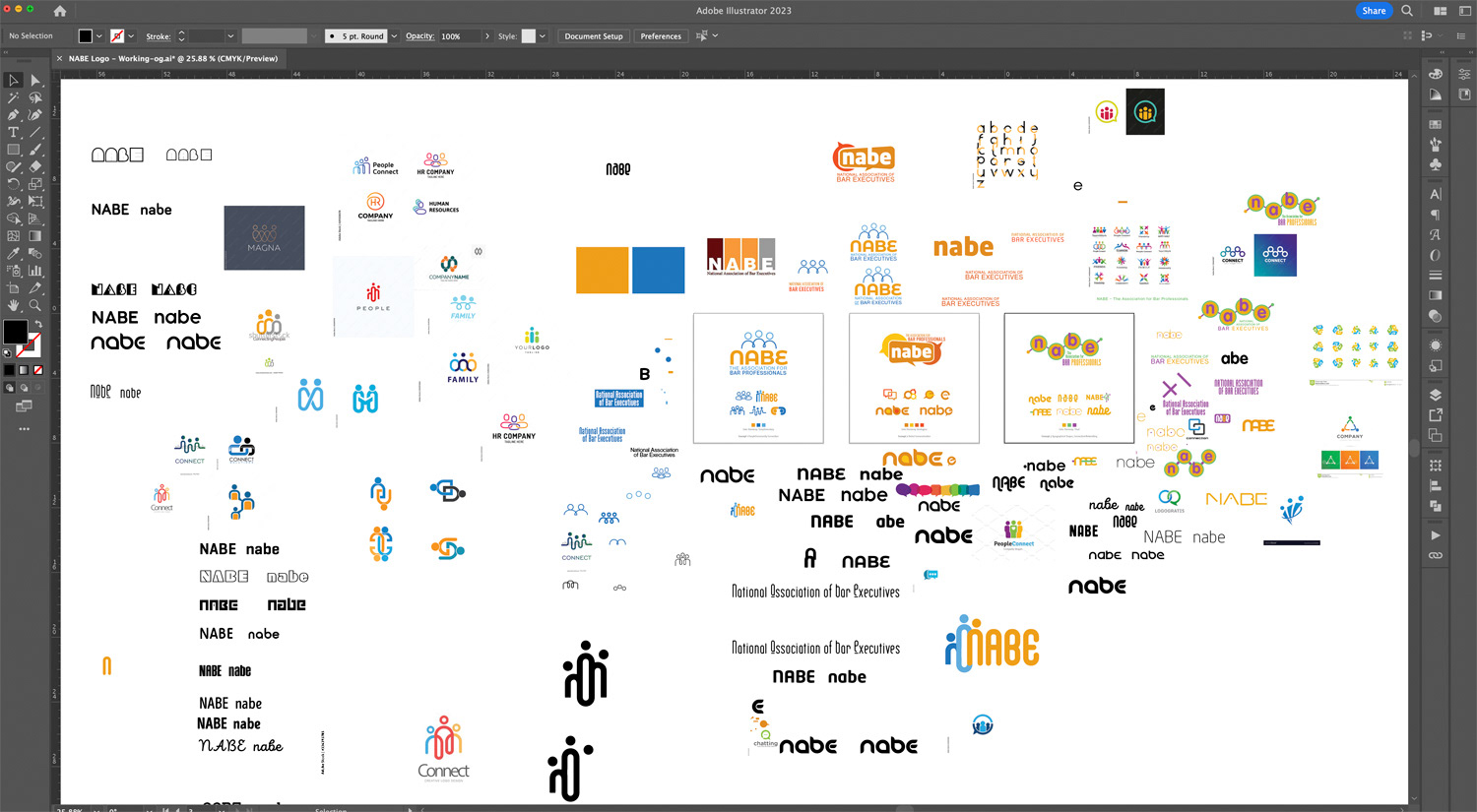The height and width of the screenshot is (812, 1477).
Task: Open Preferences from control bar
Action: click(x=661, y=36)
